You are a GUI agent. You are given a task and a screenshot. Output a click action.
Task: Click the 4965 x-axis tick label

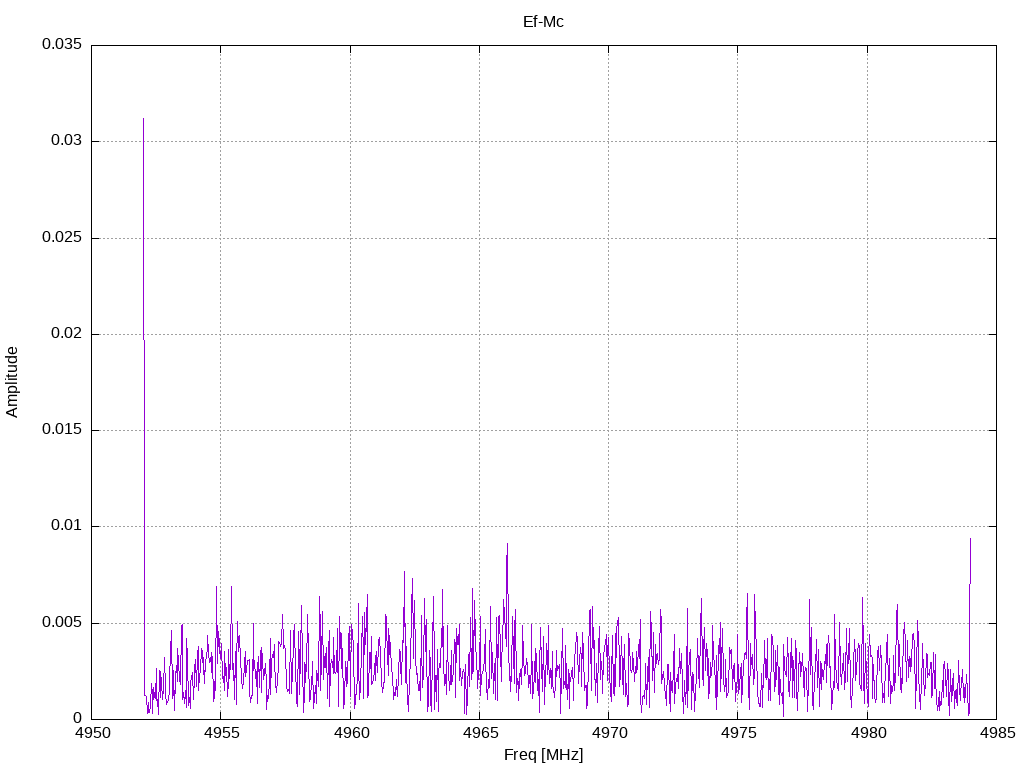point(479,733)
